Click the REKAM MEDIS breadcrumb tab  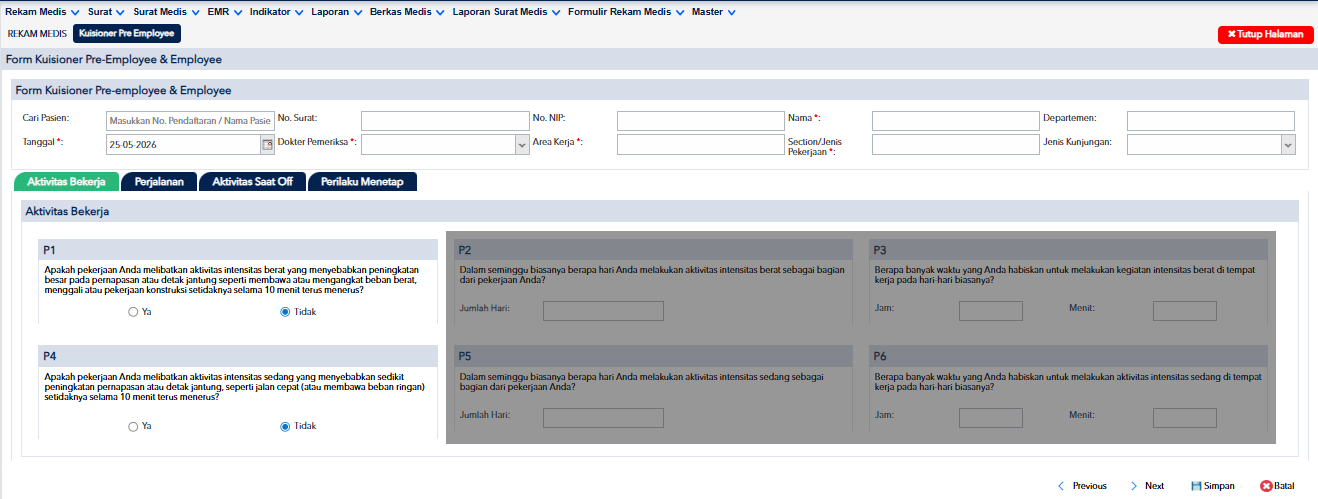coord(37,34)
